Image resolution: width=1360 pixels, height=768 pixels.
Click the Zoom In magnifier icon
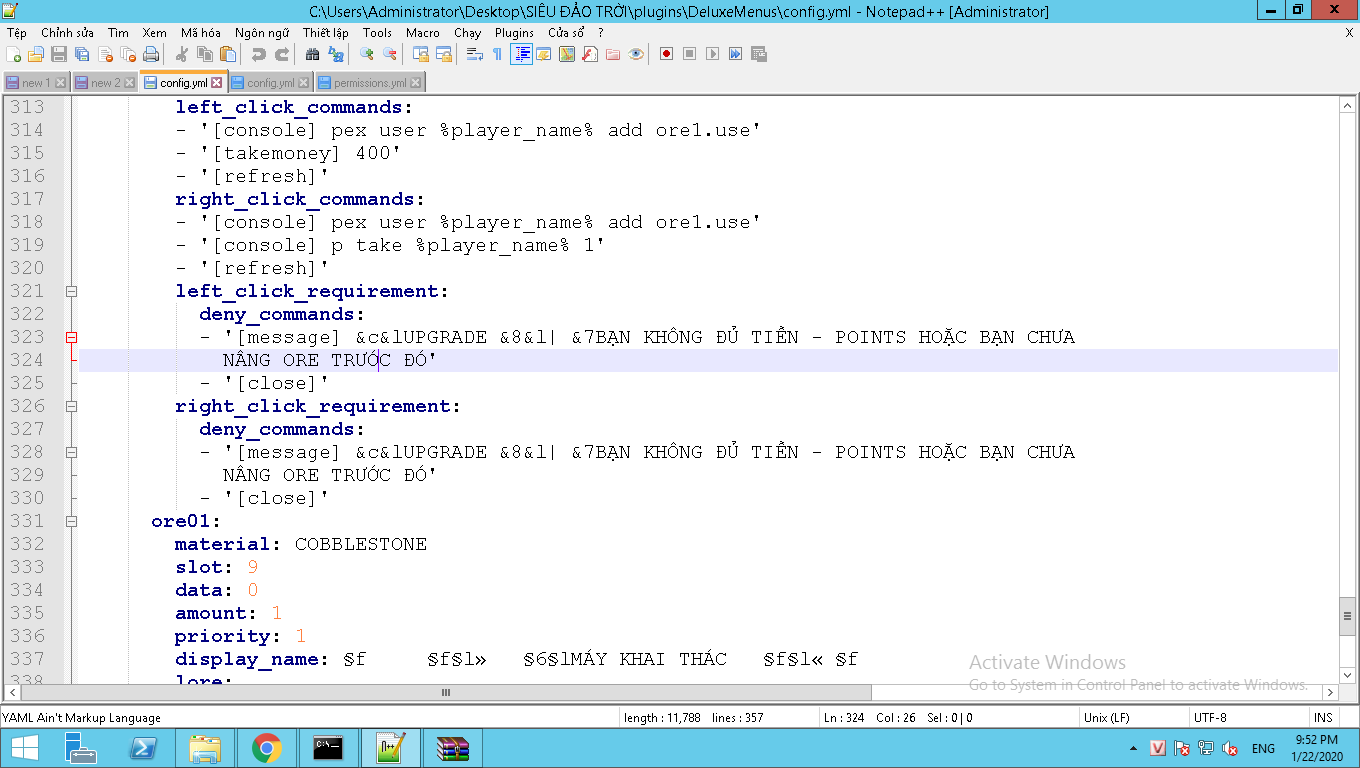[367, 54]
